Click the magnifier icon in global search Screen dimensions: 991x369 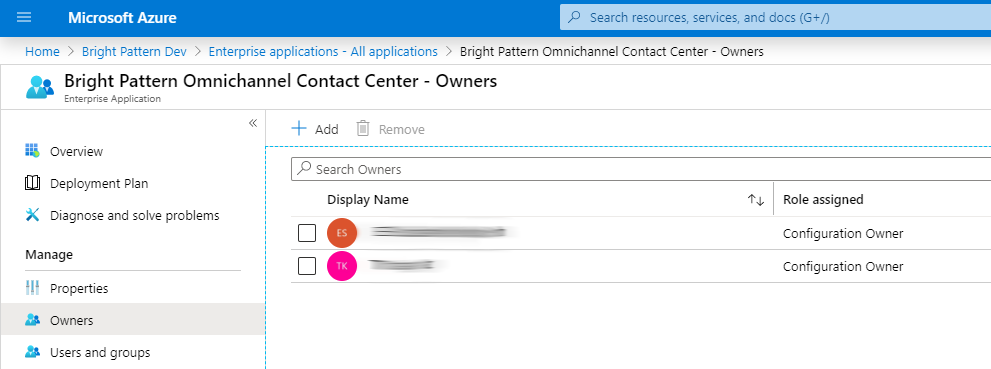point(574,18)
